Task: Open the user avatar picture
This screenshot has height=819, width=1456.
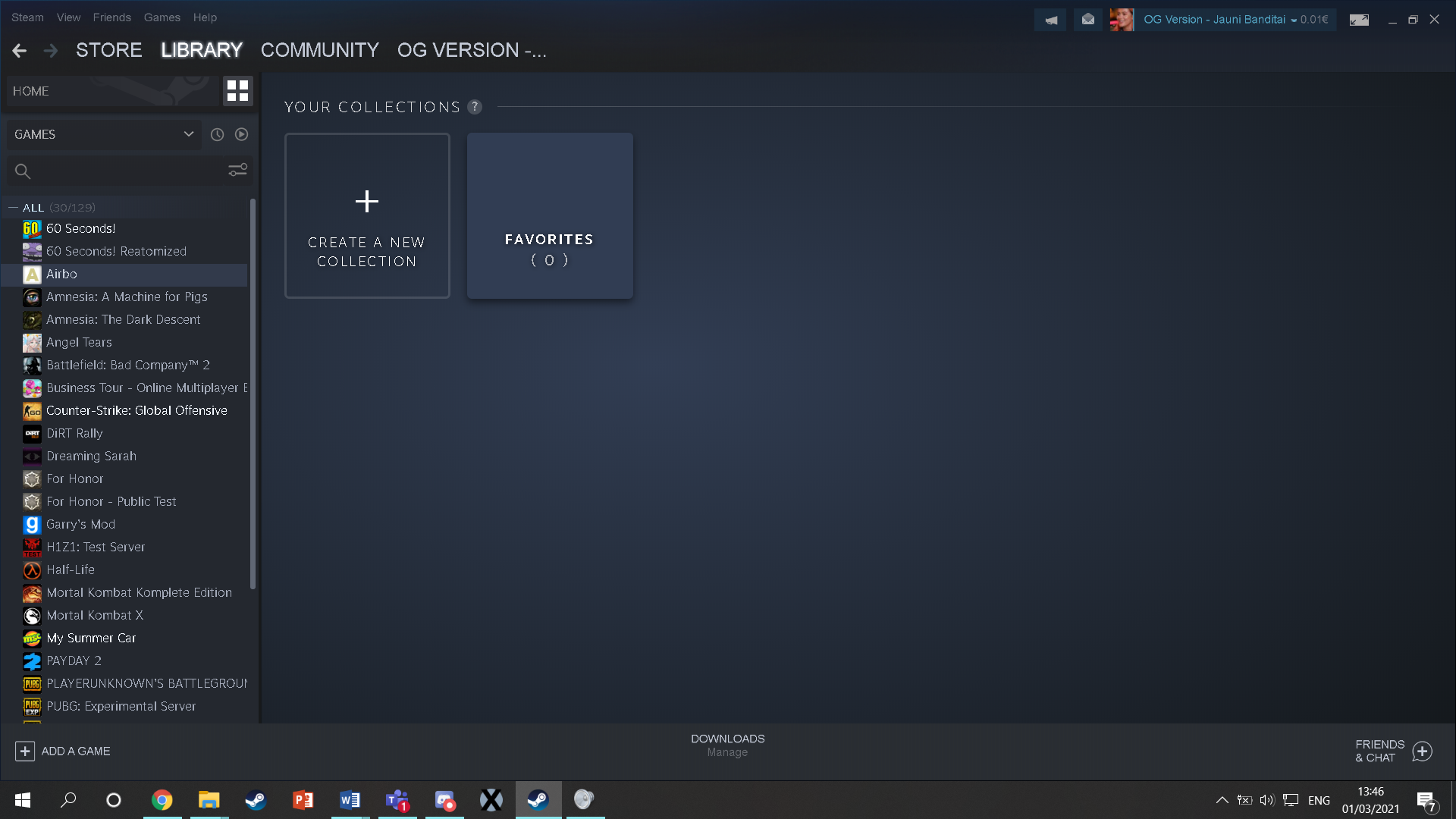Action: pos(1122,20)
